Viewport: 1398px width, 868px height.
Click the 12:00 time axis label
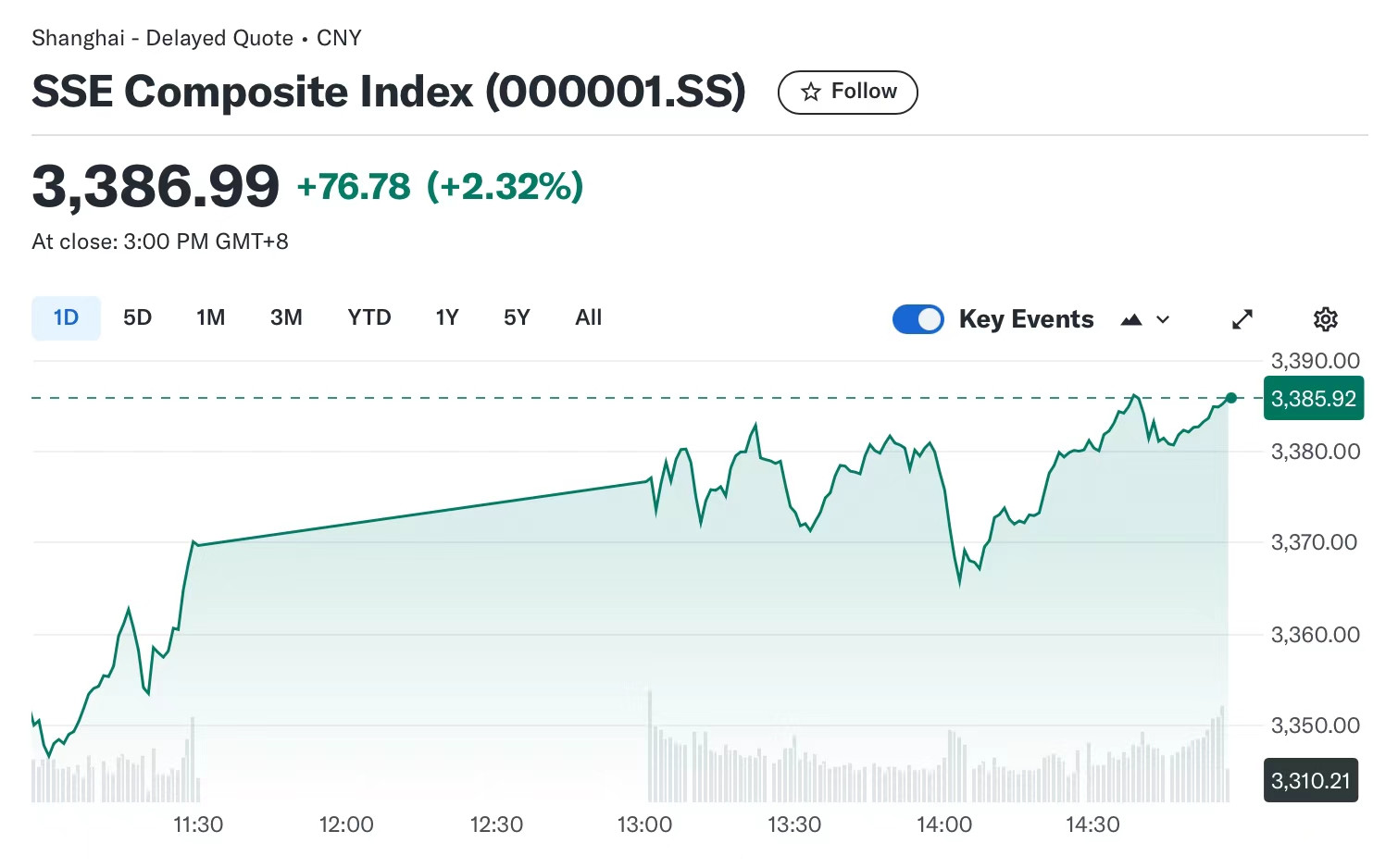pos(346,825)
